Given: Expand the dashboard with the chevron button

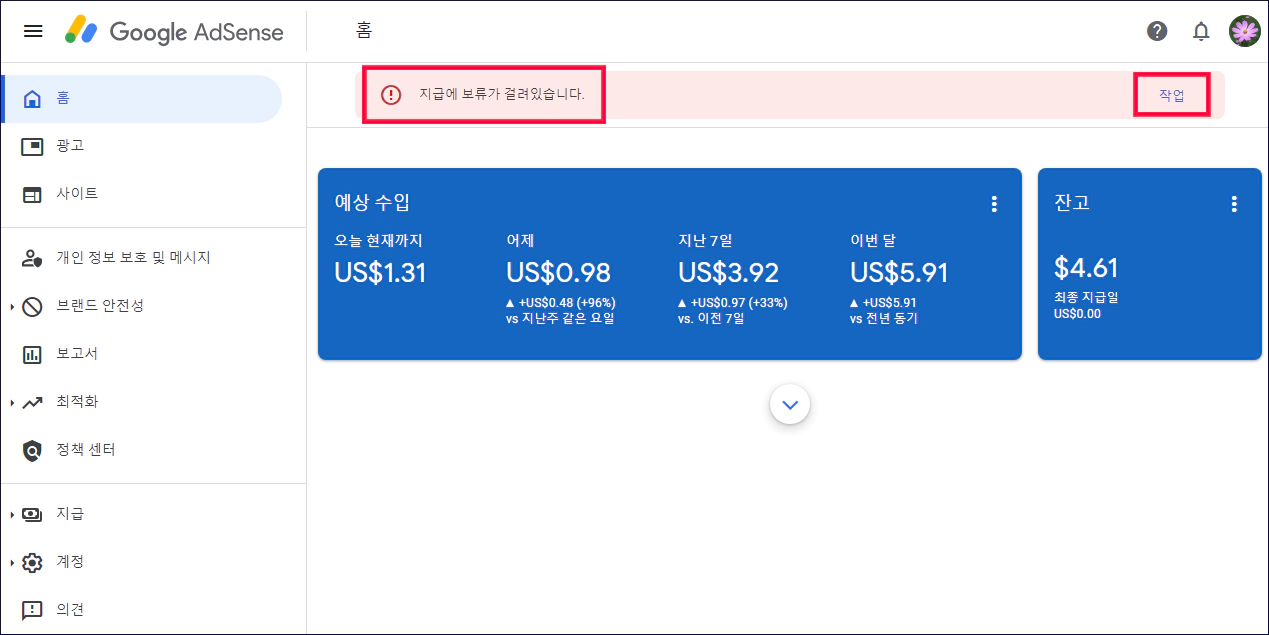Looking at the screenshot, I should (x=789, y=404).
